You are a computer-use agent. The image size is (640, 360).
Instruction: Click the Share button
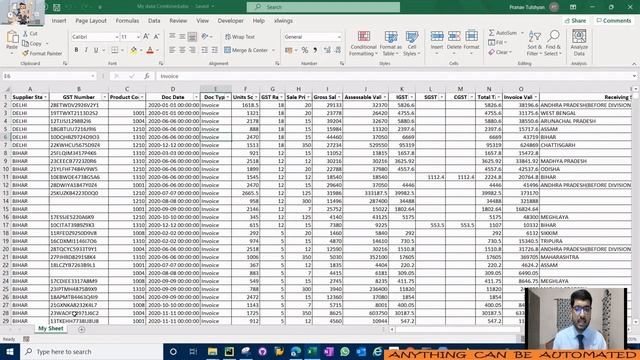coord(576,20)
